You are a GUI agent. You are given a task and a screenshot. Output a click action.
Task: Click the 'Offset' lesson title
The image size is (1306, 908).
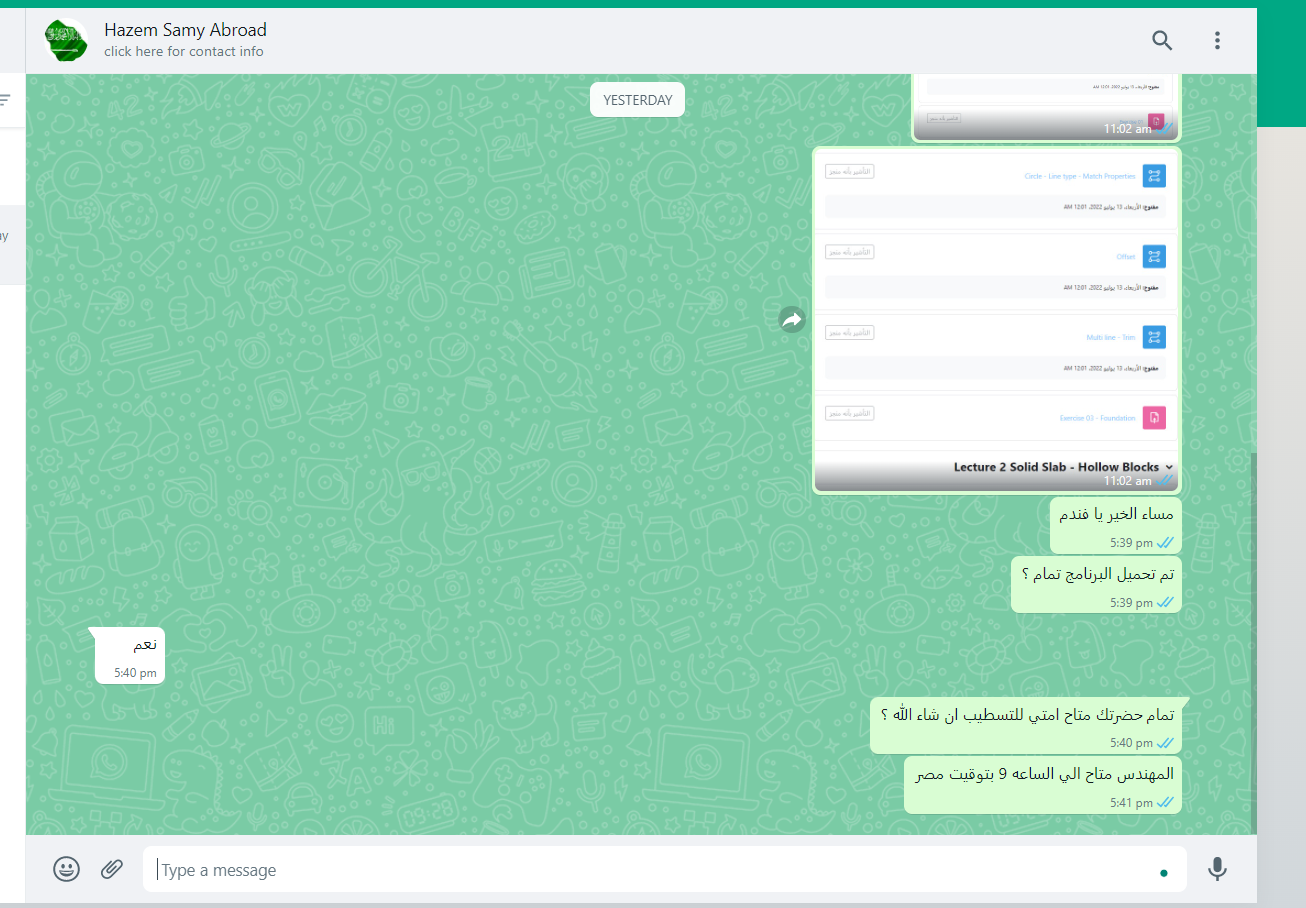(1126, 257)
